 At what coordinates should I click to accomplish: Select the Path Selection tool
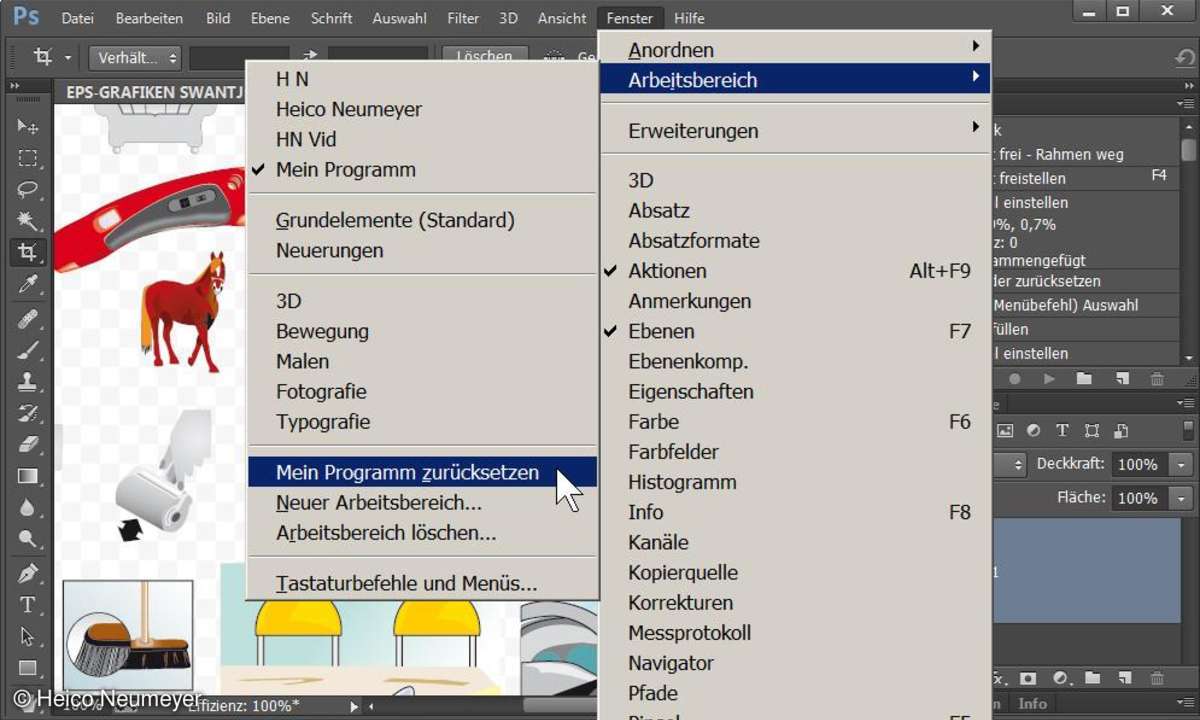[x=27, y=637]
